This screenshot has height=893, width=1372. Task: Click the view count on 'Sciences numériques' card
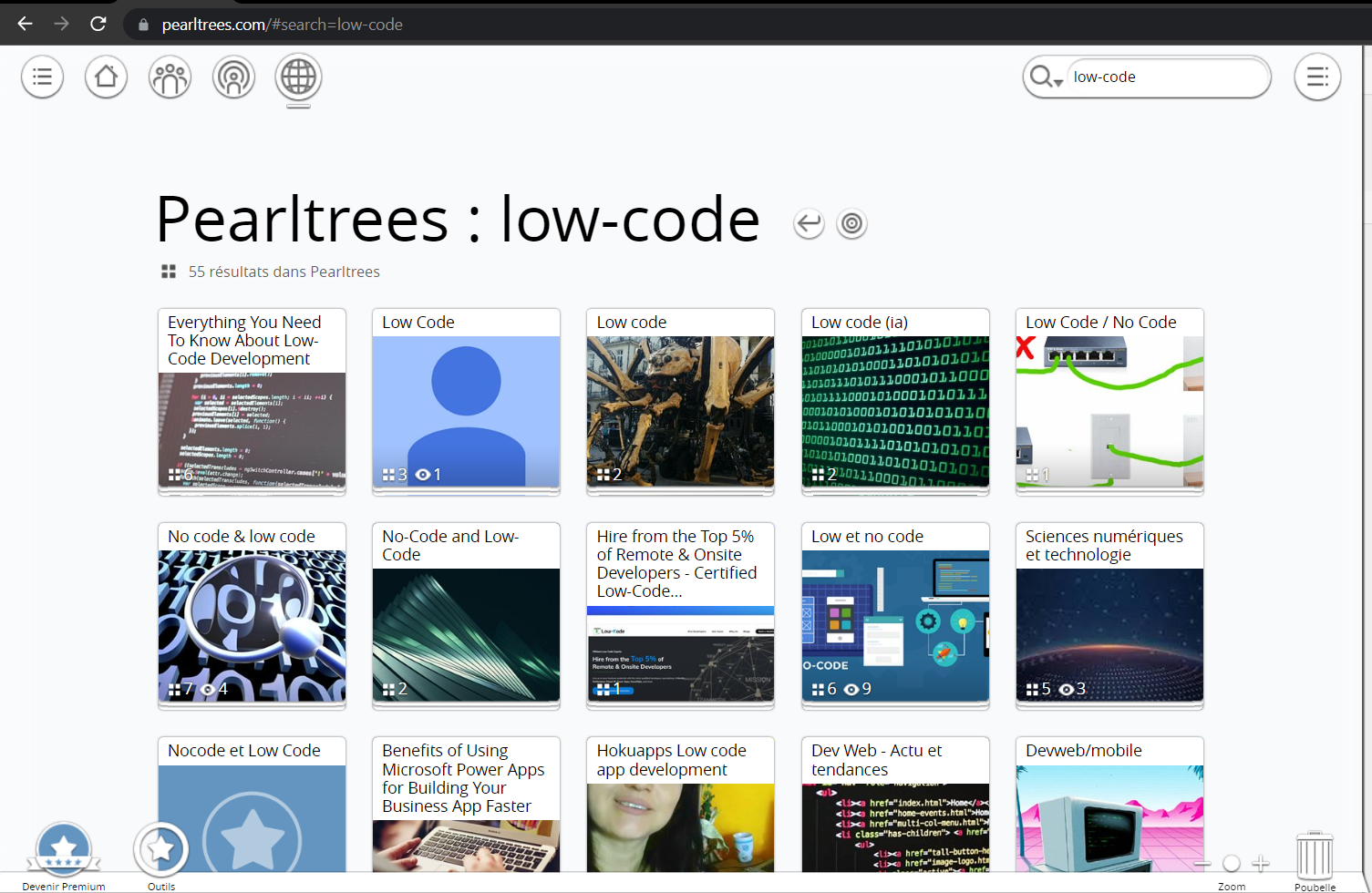(1072, 689)
